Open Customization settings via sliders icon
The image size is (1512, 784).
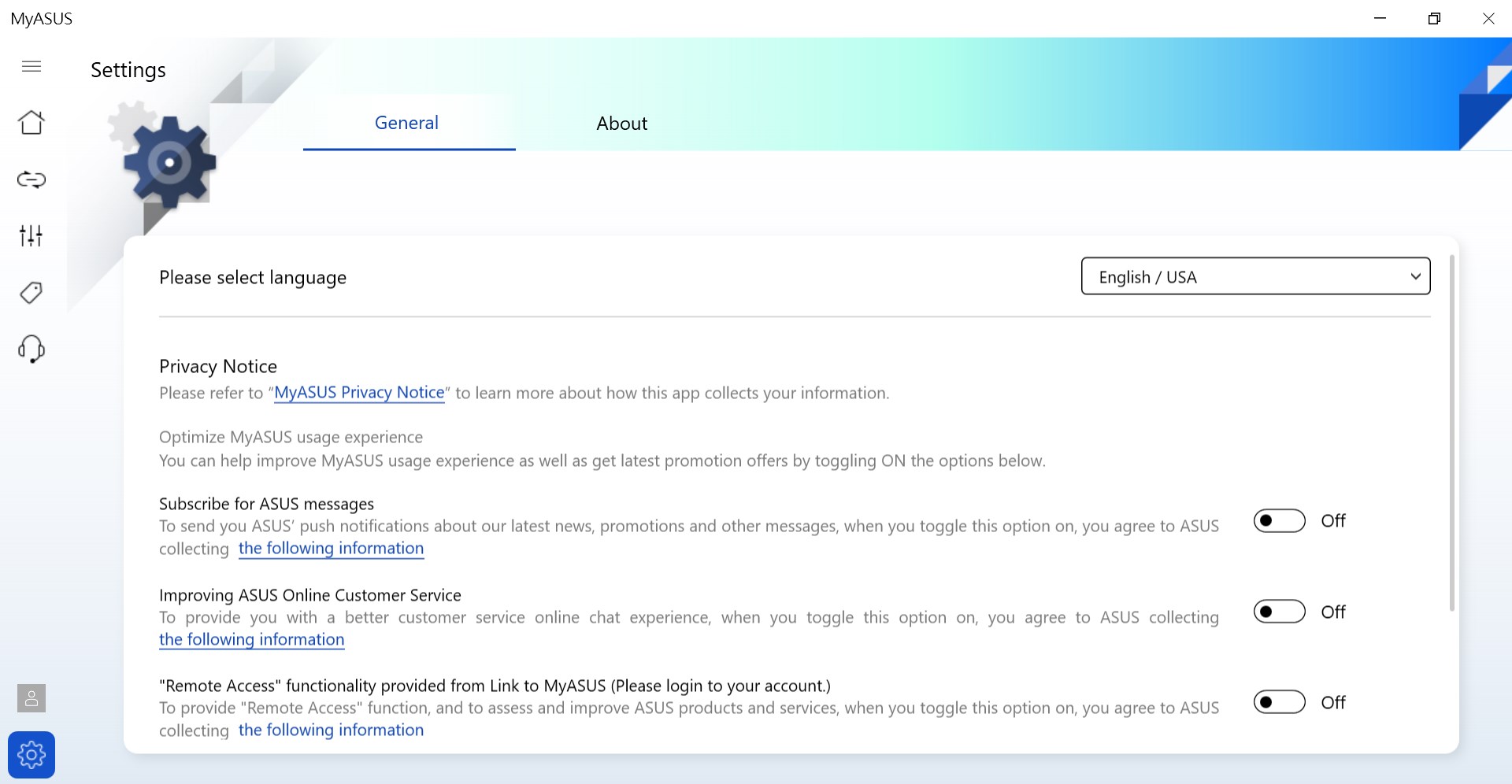(x=31, y=235)
